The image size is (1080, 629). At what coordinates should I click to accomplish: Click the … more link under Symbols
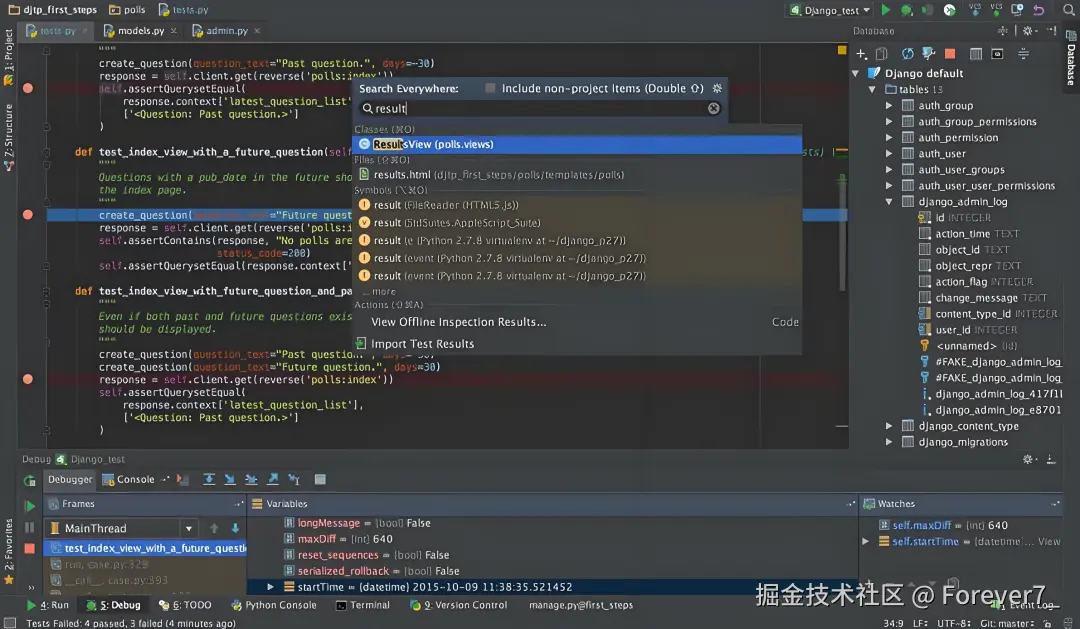pos(380,291)
